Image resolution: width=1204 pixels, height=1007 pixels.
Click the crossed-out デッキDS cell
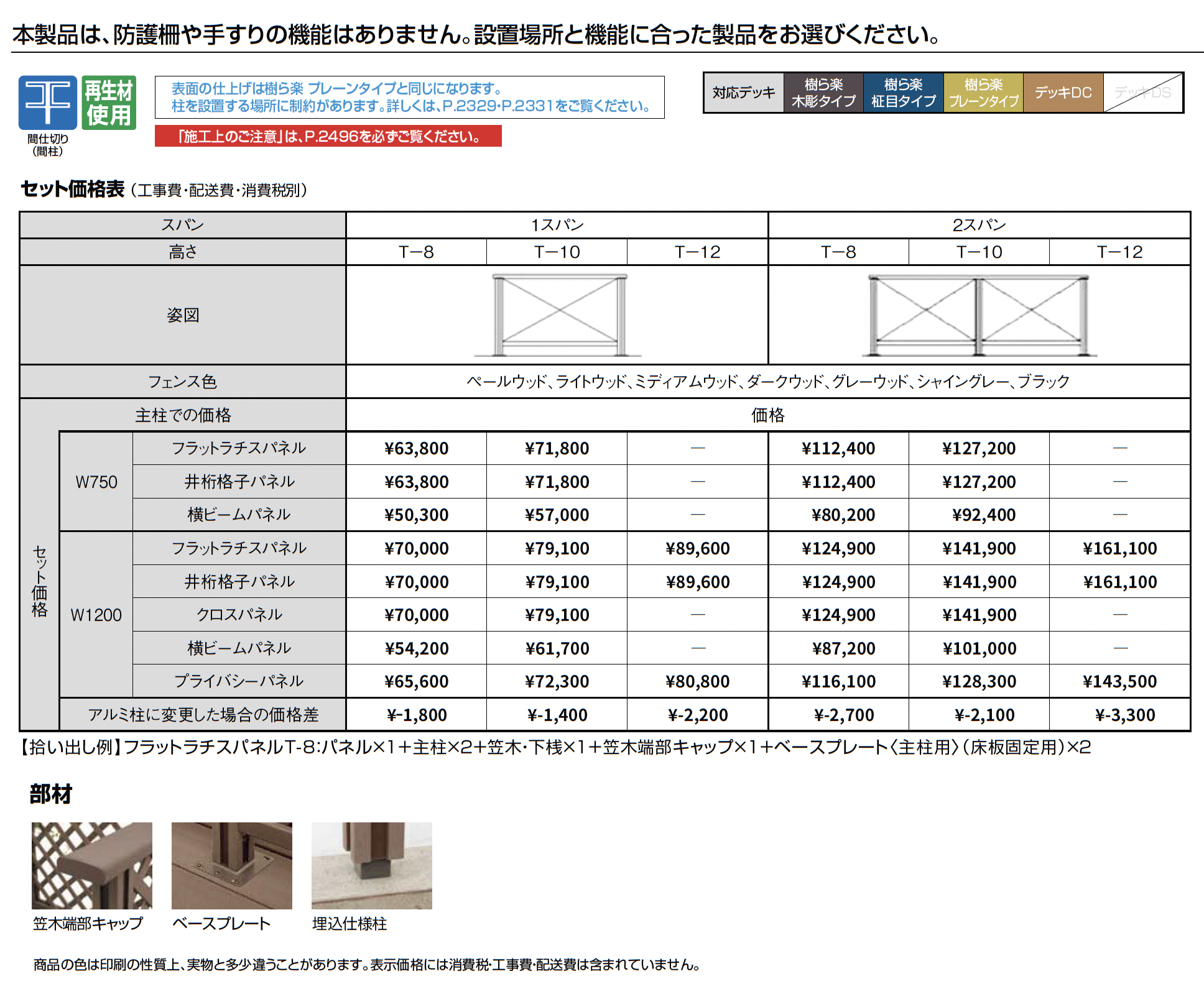pyautogui.click(x=1142, y=93)
